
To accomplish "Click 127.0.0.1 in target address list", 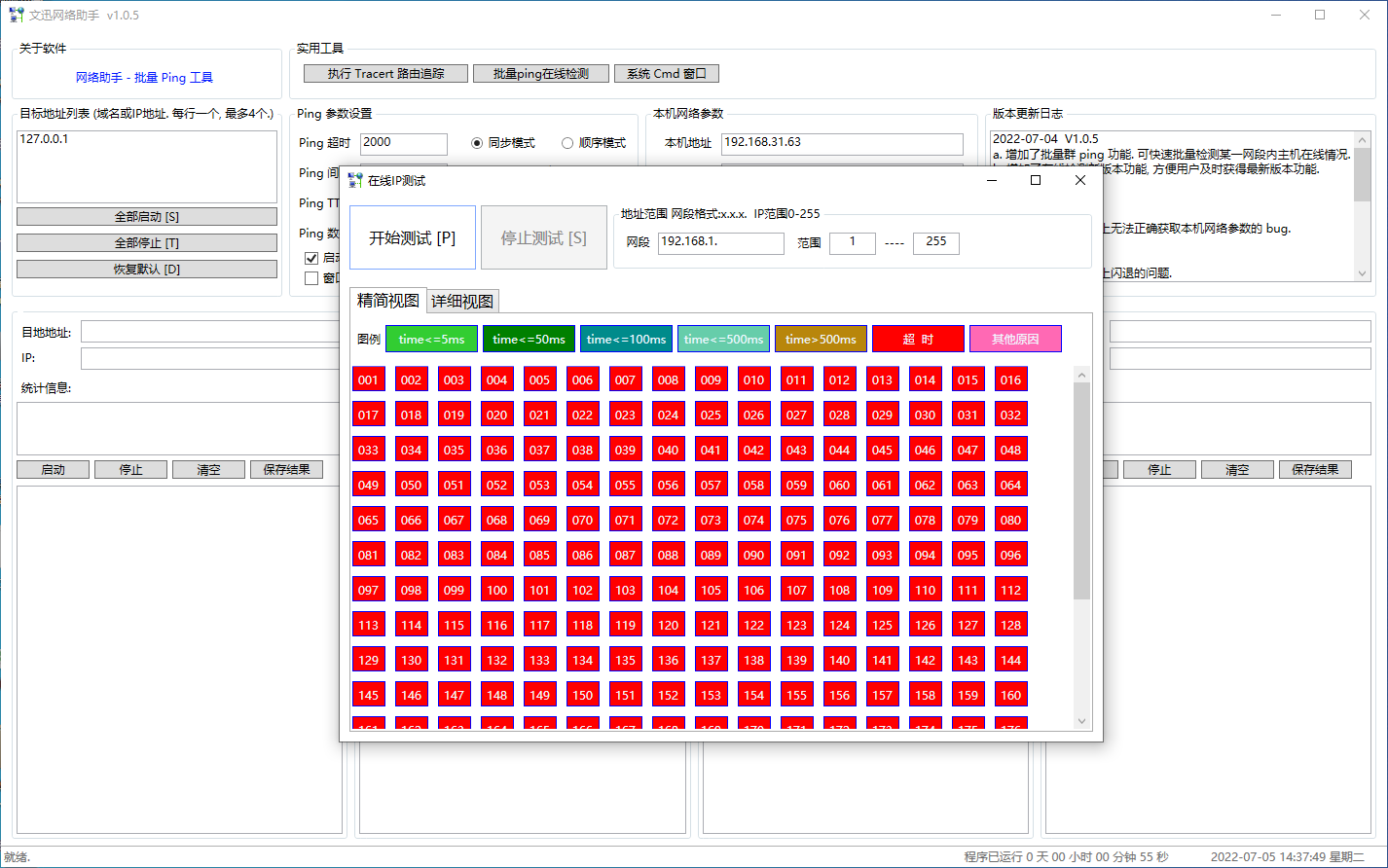I will click(x=44, y=139).
